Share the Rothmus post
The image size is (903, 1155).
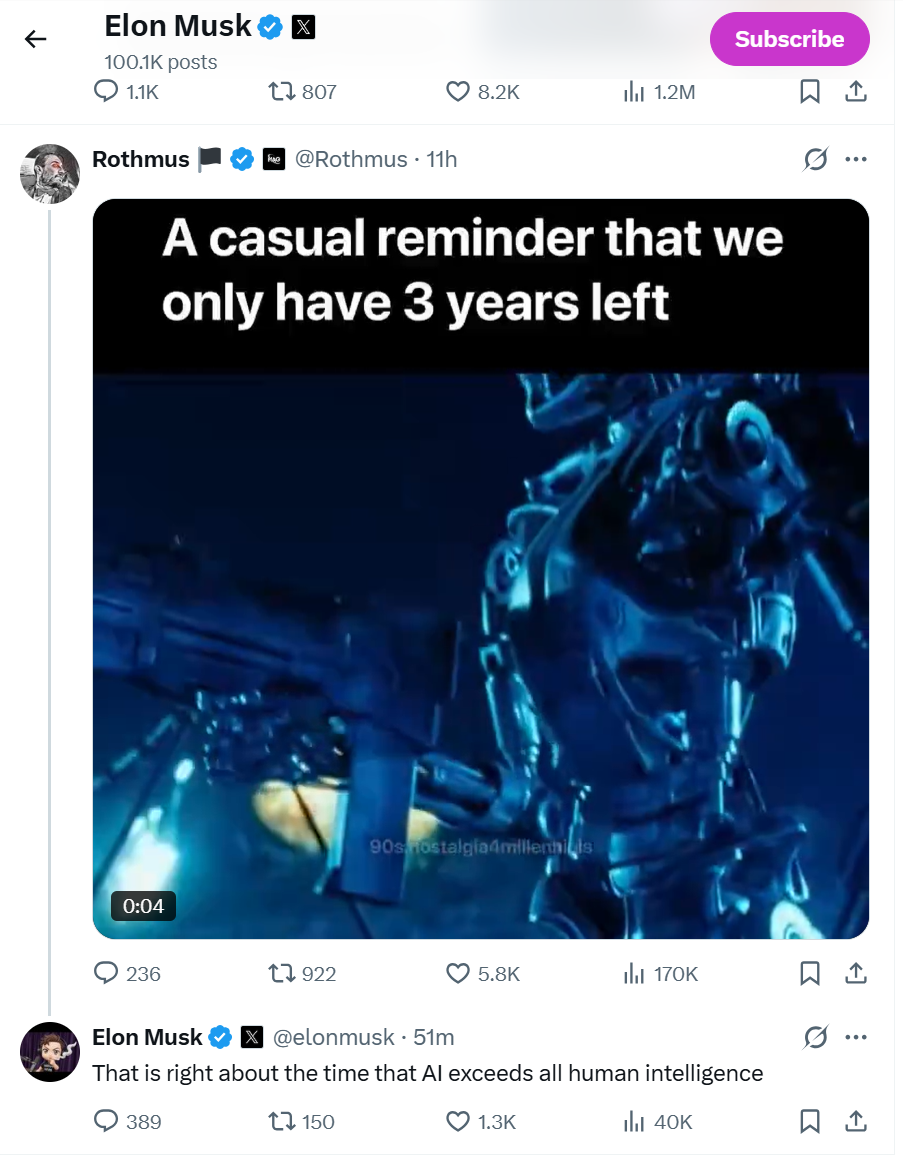click(x=855, y=973)
